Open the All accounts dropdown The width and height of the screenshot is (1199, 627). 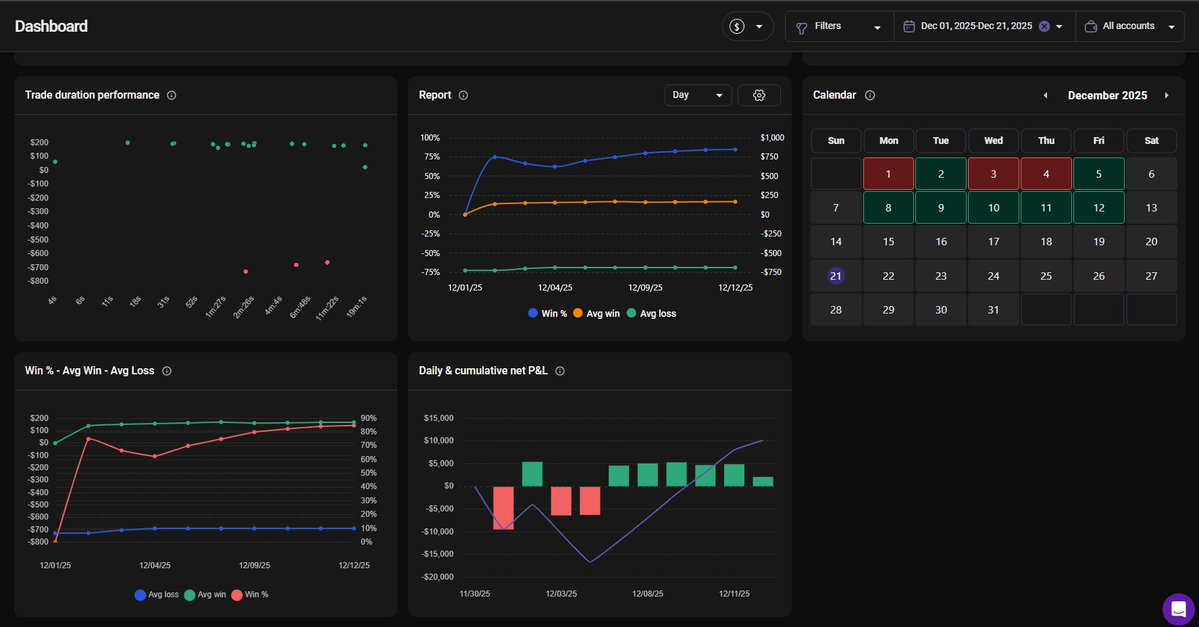[1130, 27]
